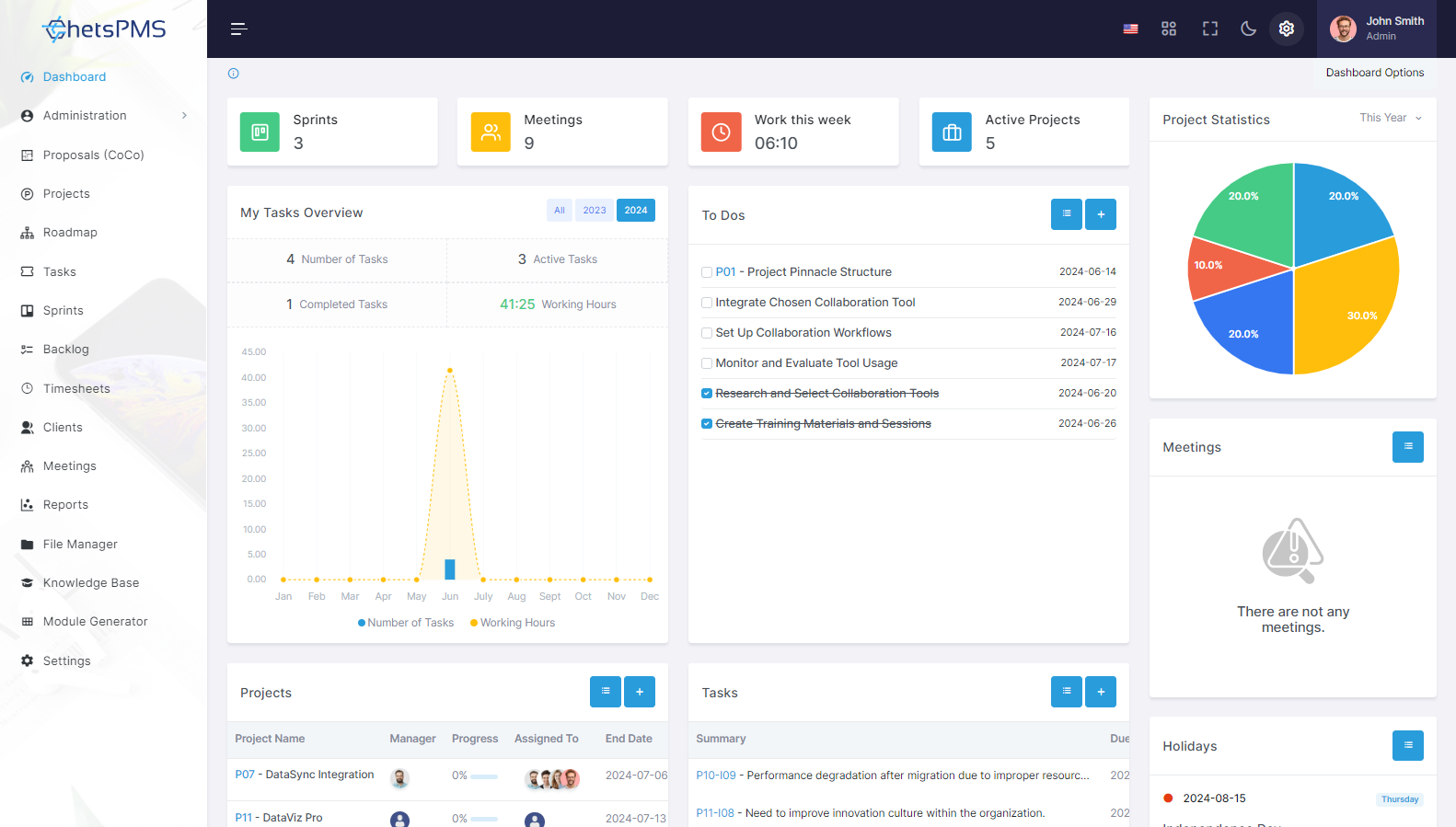Toggle Working Hours chart legend
The height and width of the screenshot is (827, 1456).
(513, 623)
